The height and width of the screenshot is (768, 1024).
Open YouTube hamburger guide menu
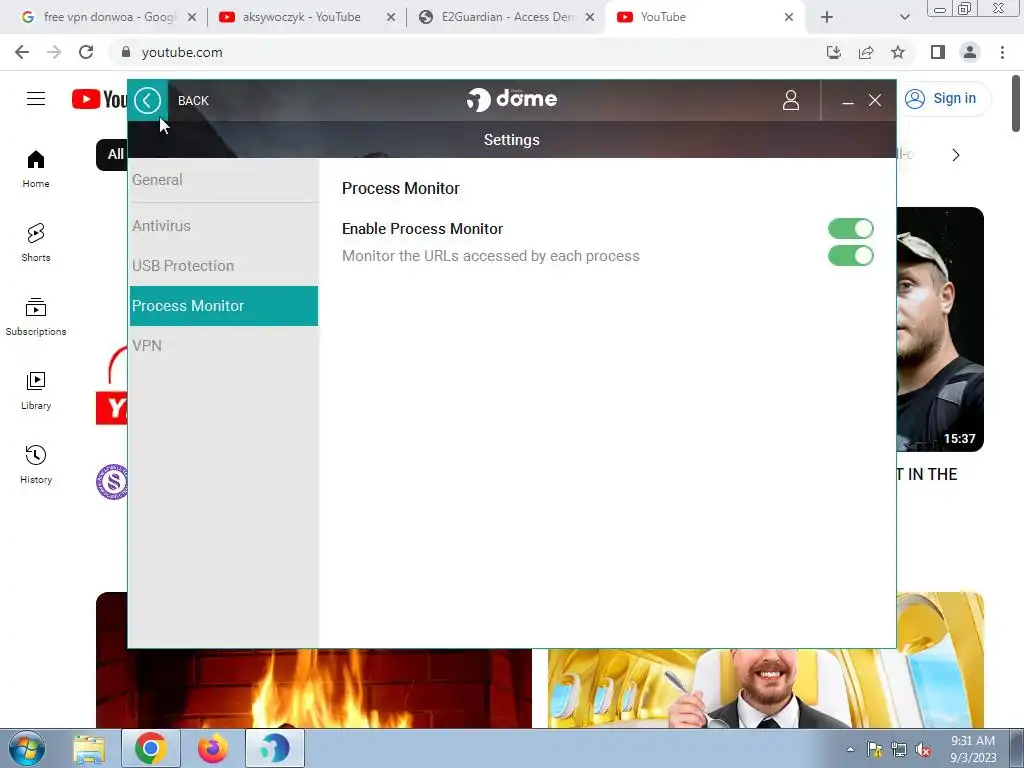(x=36, y=99)
